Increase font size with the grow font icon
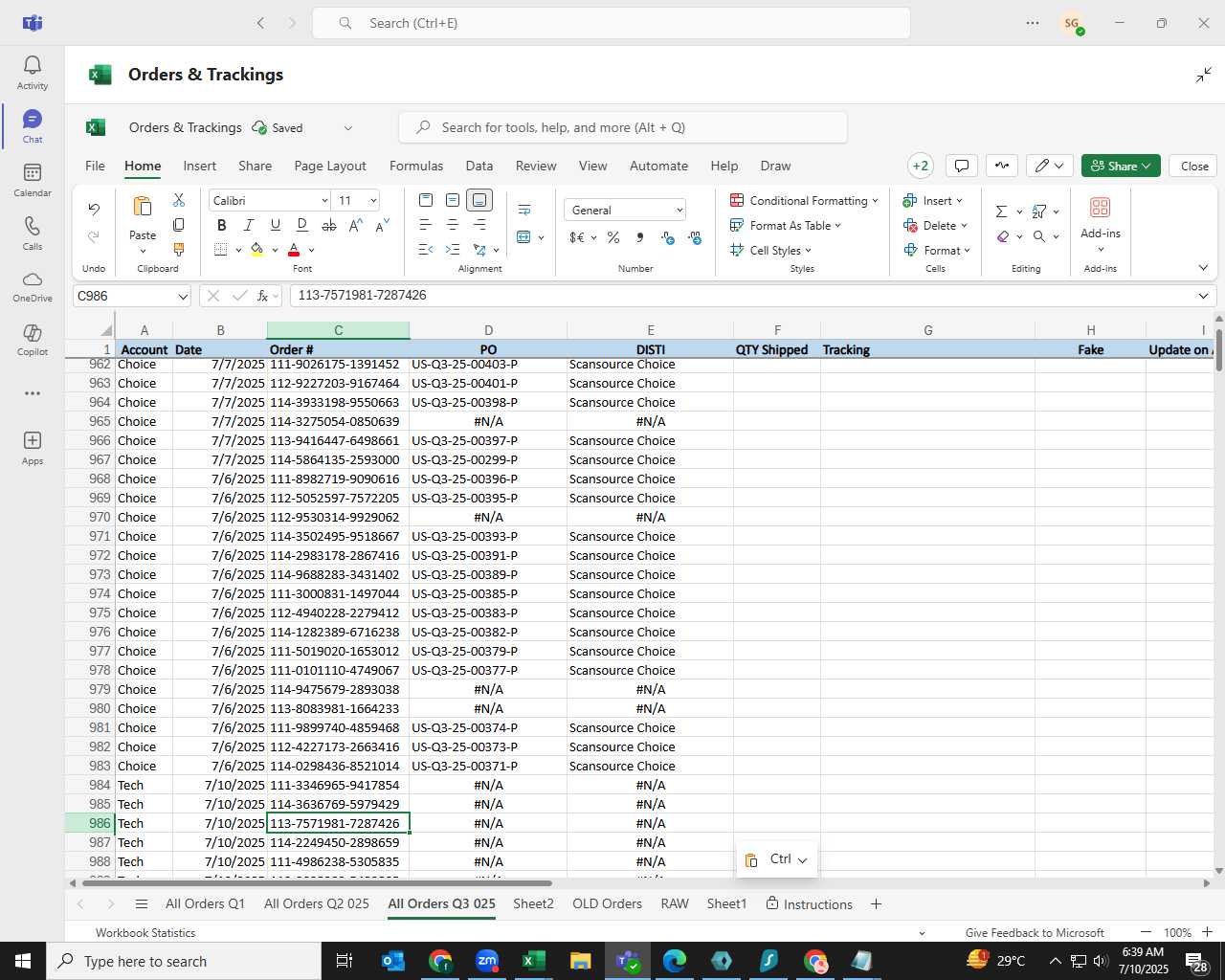Screen dimensions: 1225x980 [x=355, y=226]
